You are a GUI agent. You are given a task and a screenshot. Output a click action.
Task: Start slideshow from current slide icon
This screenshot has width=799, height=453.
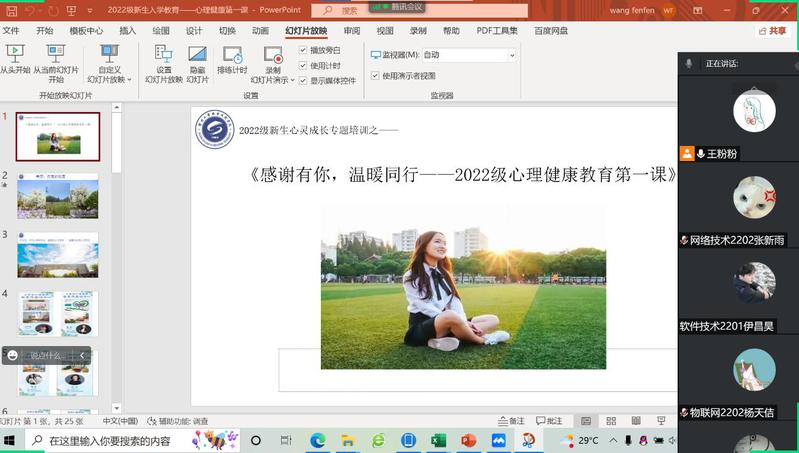(x=55, y=61)
